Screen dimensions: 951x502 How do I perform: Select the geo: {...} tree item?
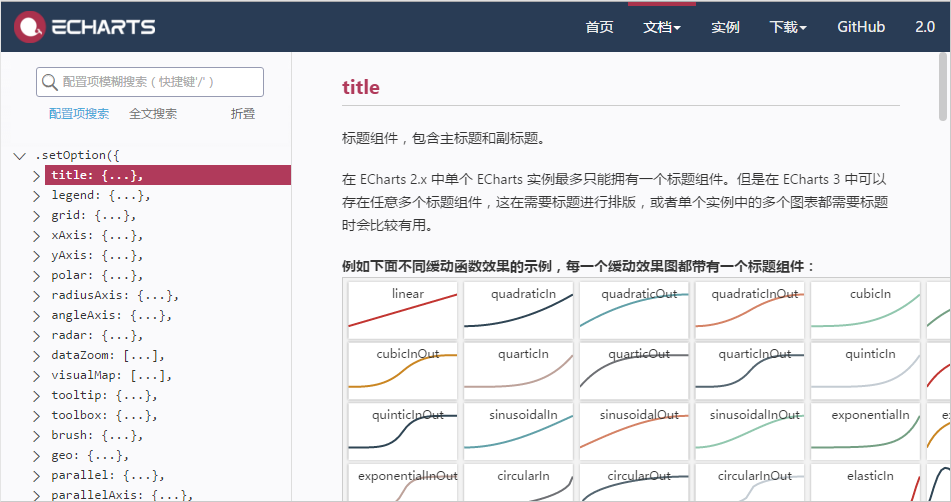[90, 455]
